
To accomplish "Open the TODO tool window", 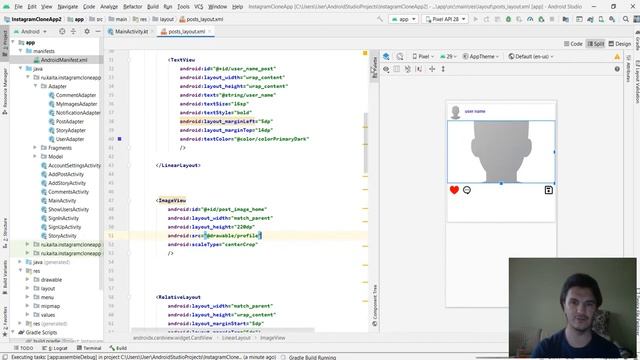I will pos(23,348).
